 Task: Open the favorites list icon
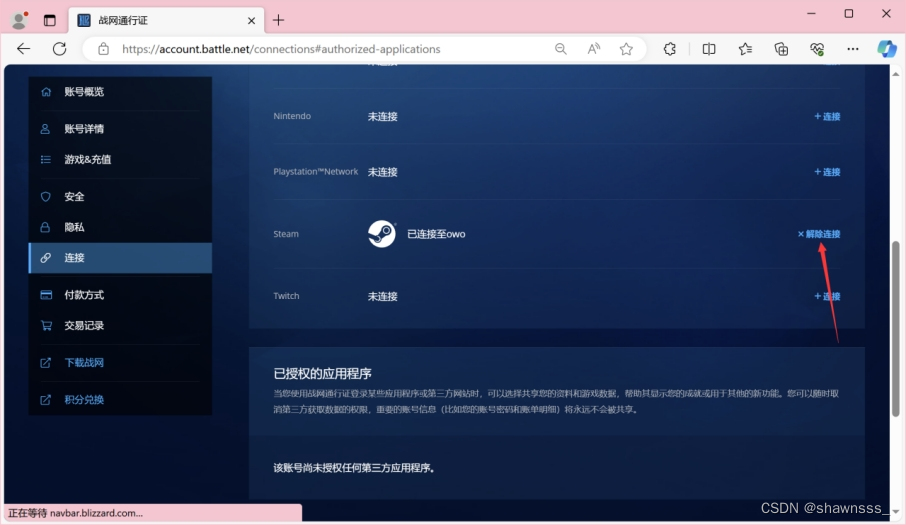[x=745, y=49]
